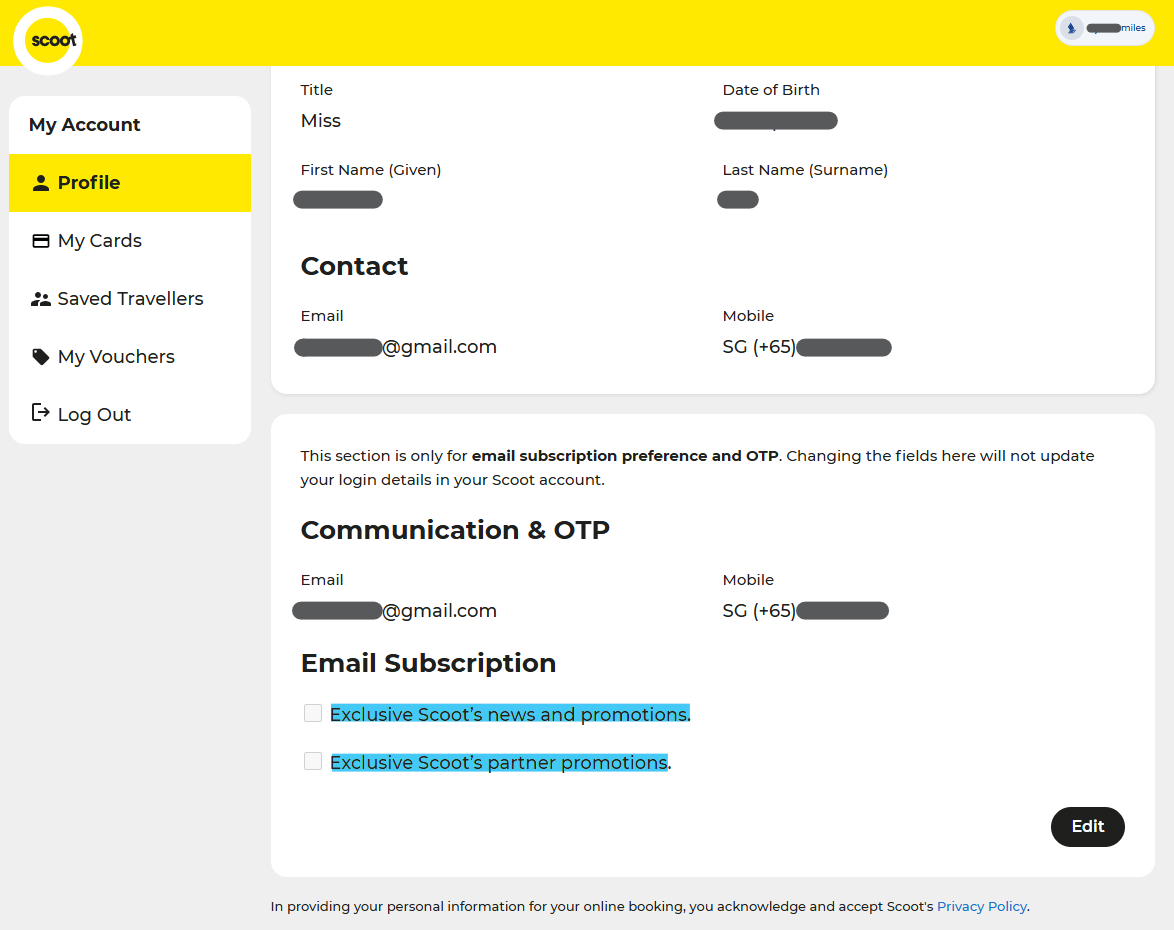Click the My Vouchers tag icon
The height and width of the screenshot is (930, 1174).
[x=41, y=356]
